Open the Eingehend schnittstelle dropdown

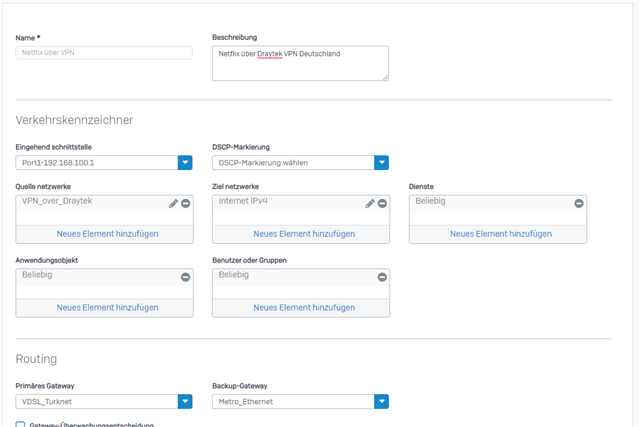(x=185, y=162)
